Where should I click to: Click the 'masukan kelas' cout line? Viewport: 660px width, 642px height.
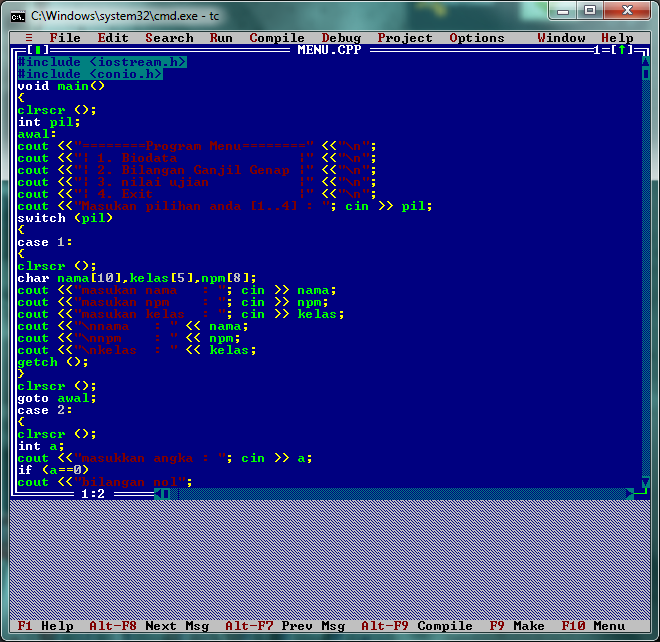point(181,314)
